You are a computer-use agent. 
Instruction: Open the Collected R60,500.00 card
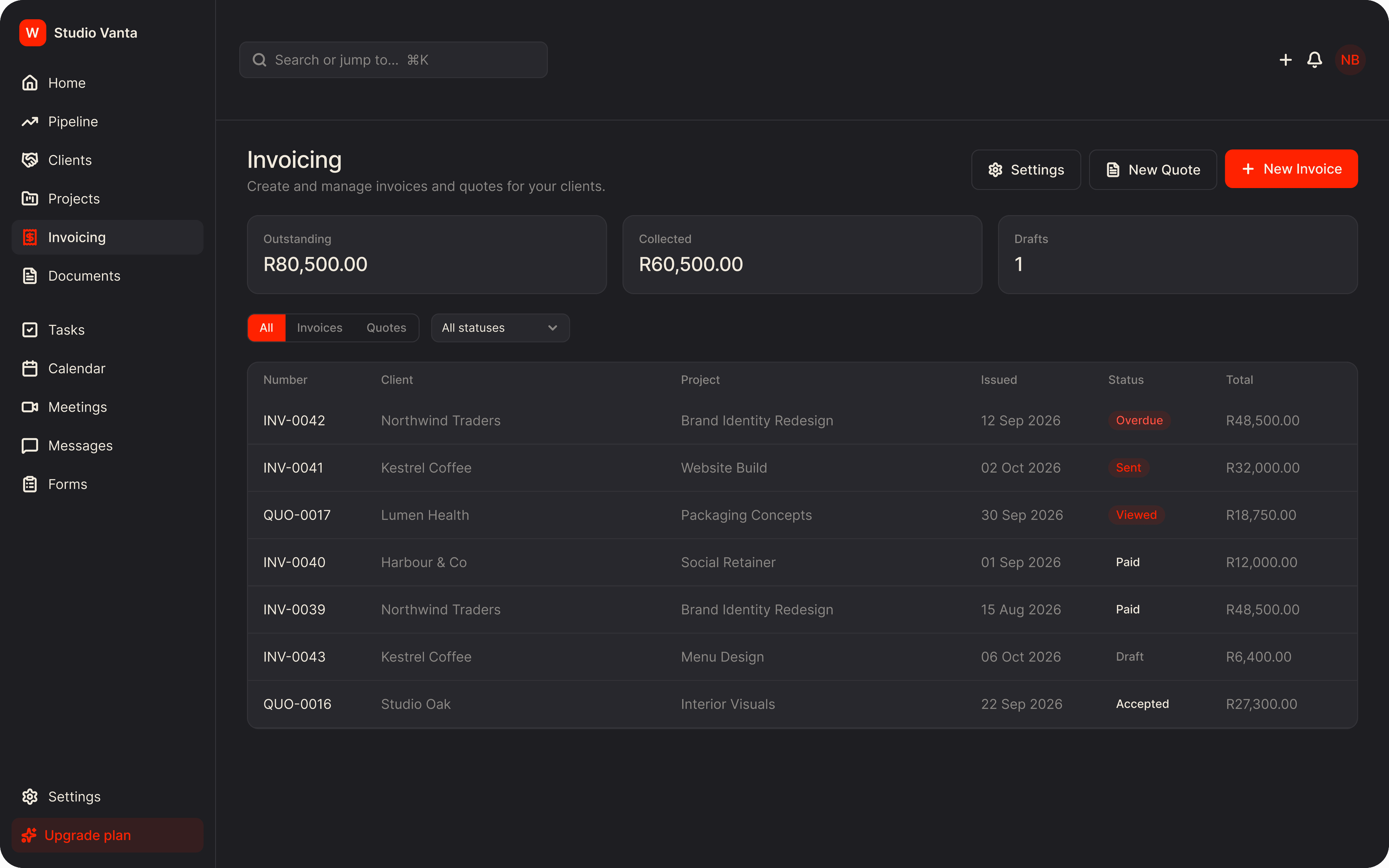click(802, 254)
